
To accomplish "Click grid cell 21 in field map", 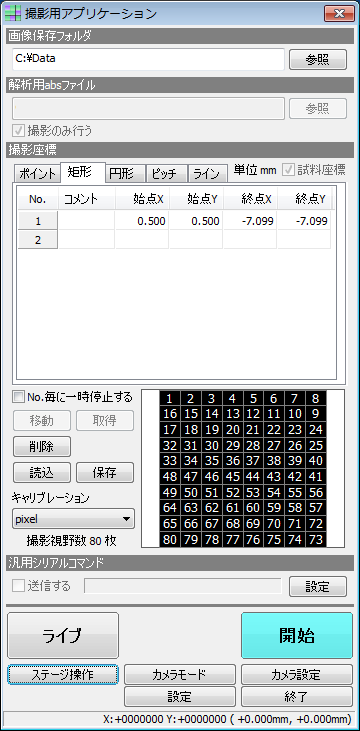I will click(x=253, y=429).
